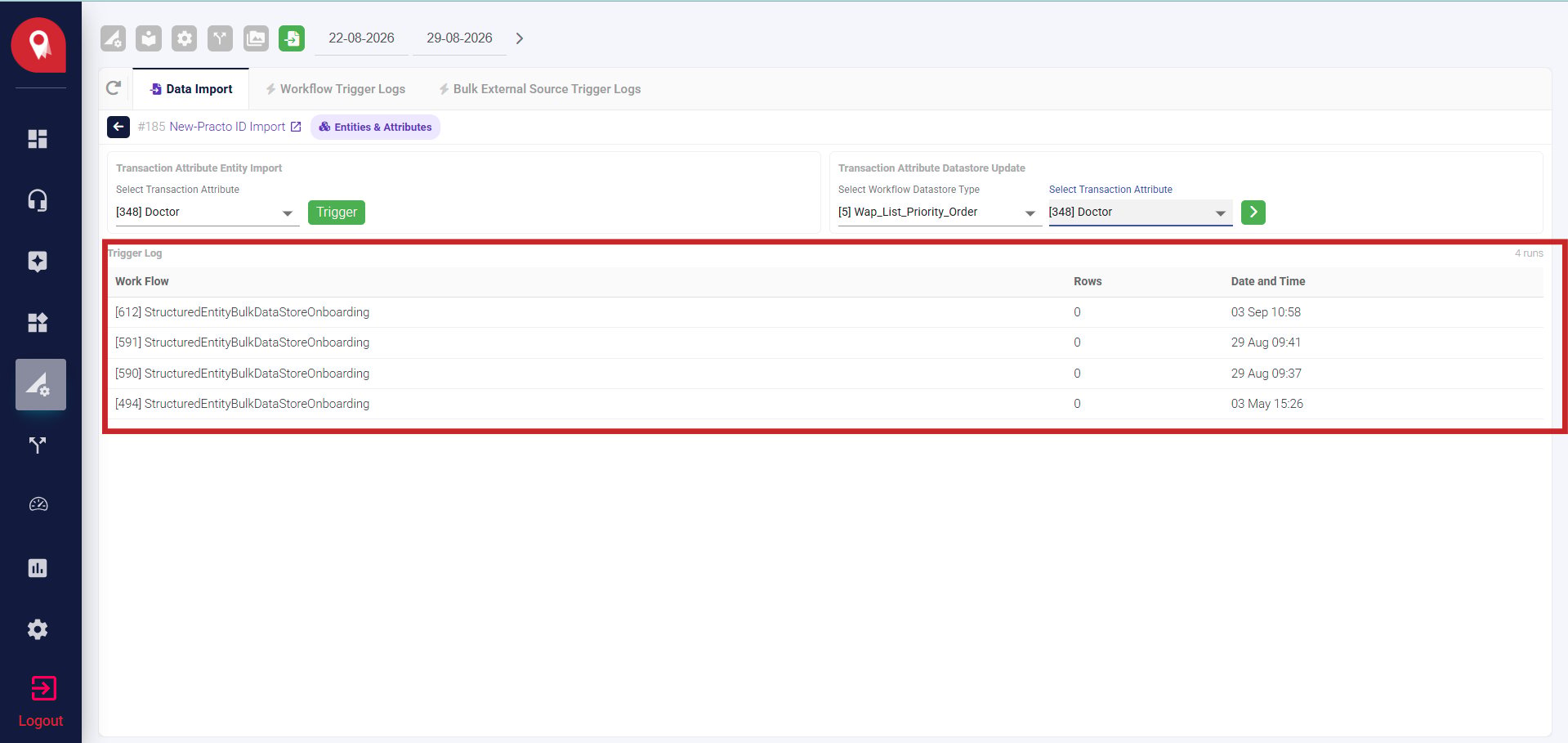Image resolution: width=1568 pixels, height=743 pixels.
Task: Click the top toolbar design settings icon
Action: (x=113, y=38)
